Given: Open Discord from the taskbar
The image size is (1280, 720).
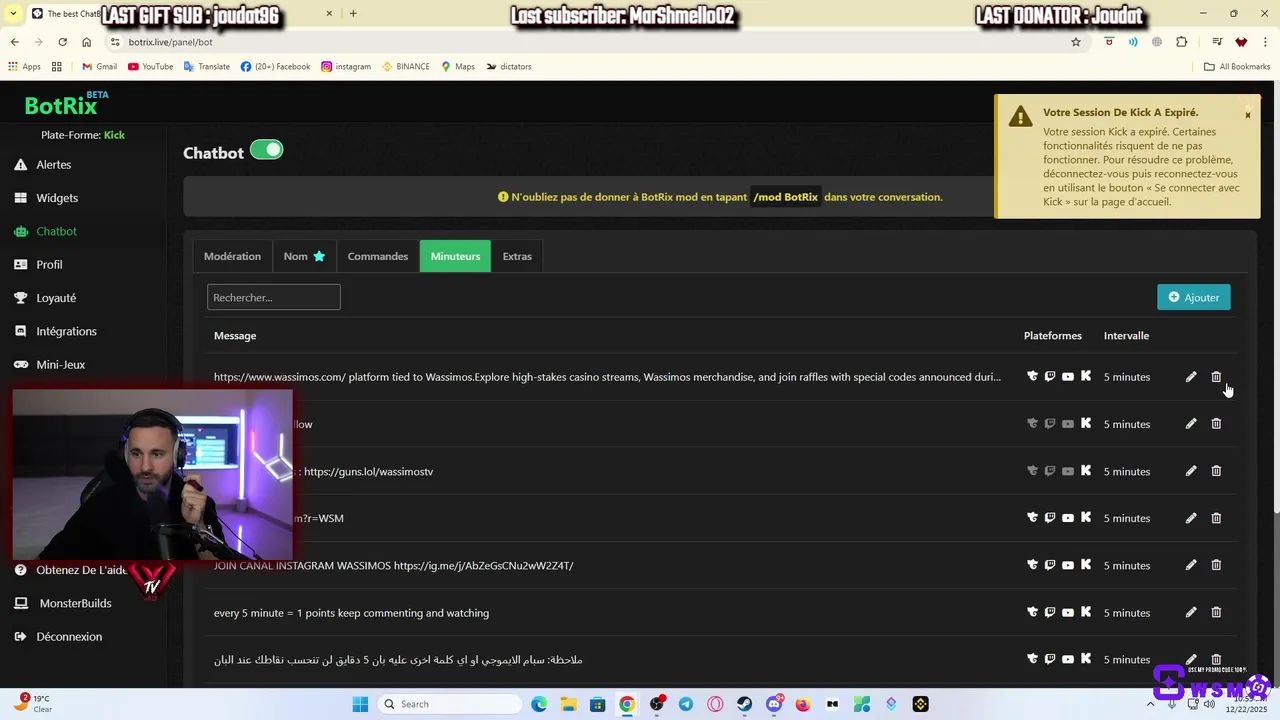Looking at the screenshot, I should tap(774, 704).
